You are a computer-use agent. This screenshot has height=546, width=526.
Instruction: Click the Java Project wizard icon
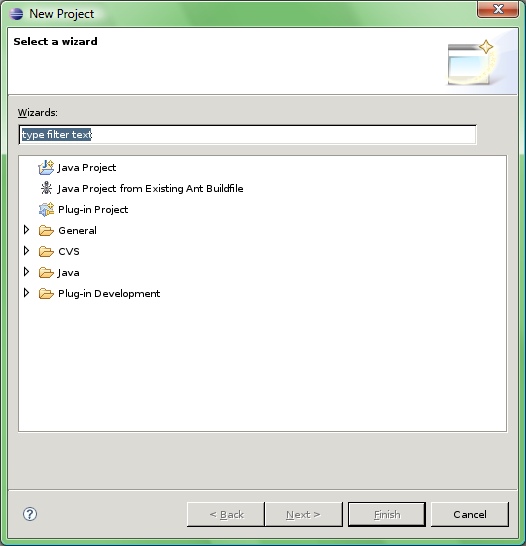pyautogui.click(x=46, y=167)
